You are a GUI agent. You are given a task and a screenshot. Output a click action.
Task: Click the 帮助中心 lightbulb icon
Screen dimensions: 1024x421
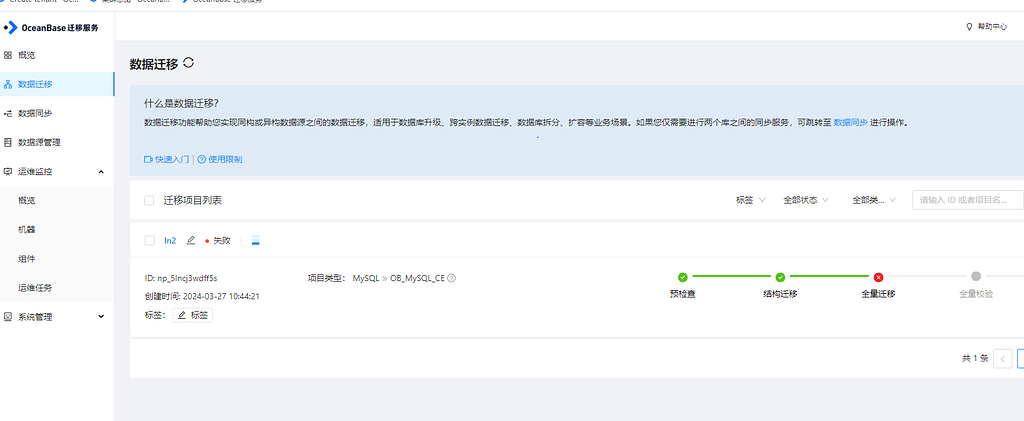969,27
